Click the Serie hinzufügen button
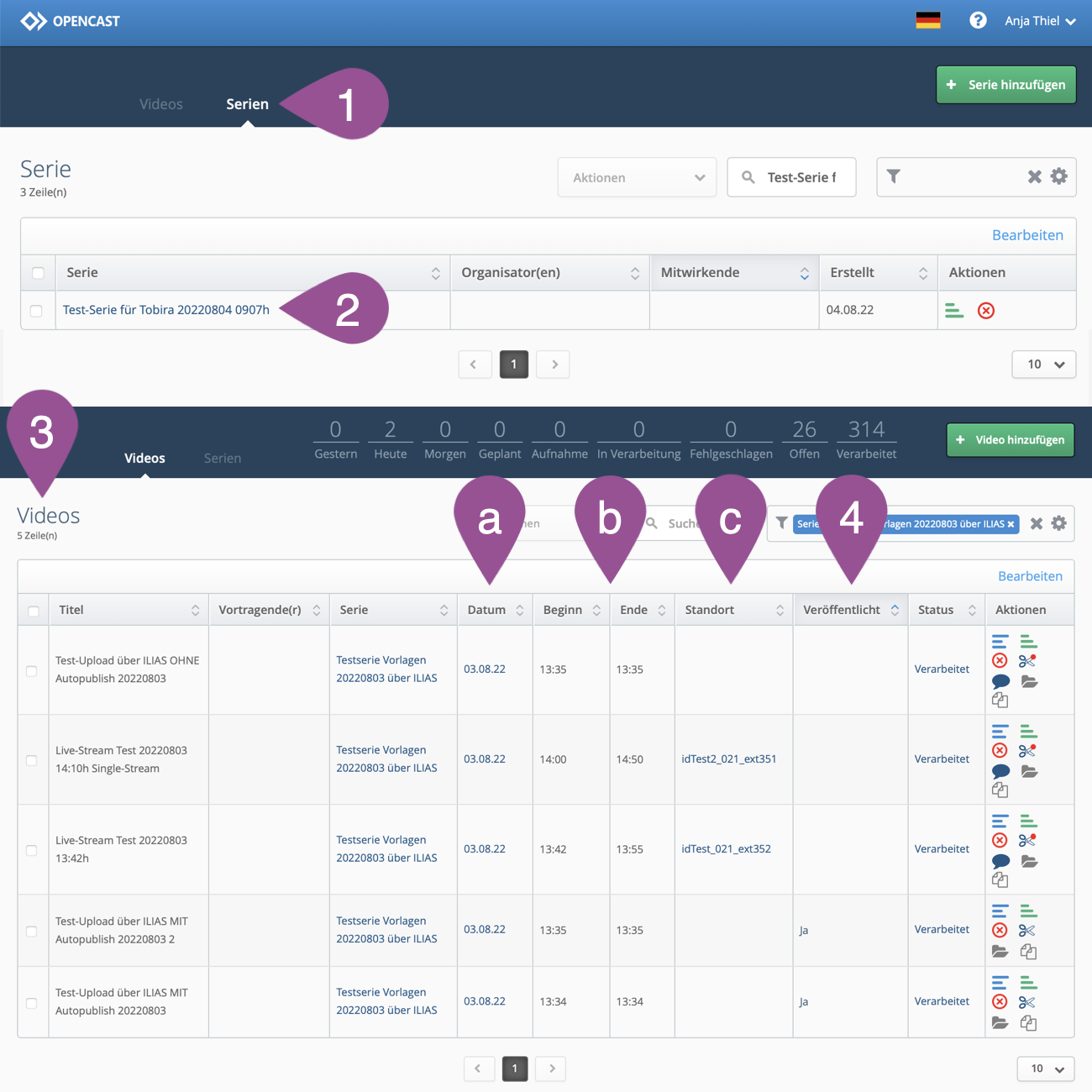 point(1005,85)
